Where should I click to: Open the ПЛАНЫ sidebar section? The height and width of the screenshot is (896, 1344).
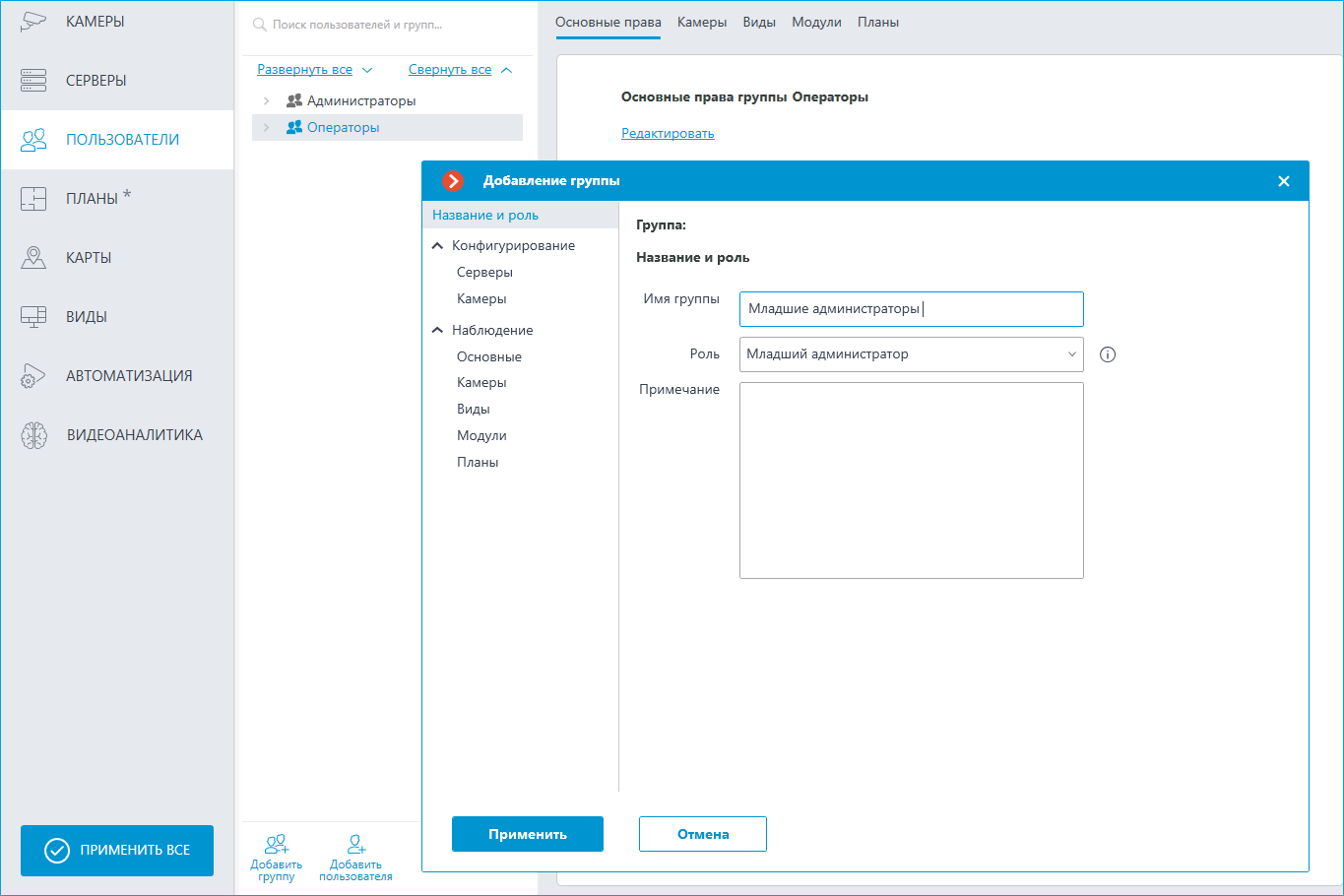[117, 199]
